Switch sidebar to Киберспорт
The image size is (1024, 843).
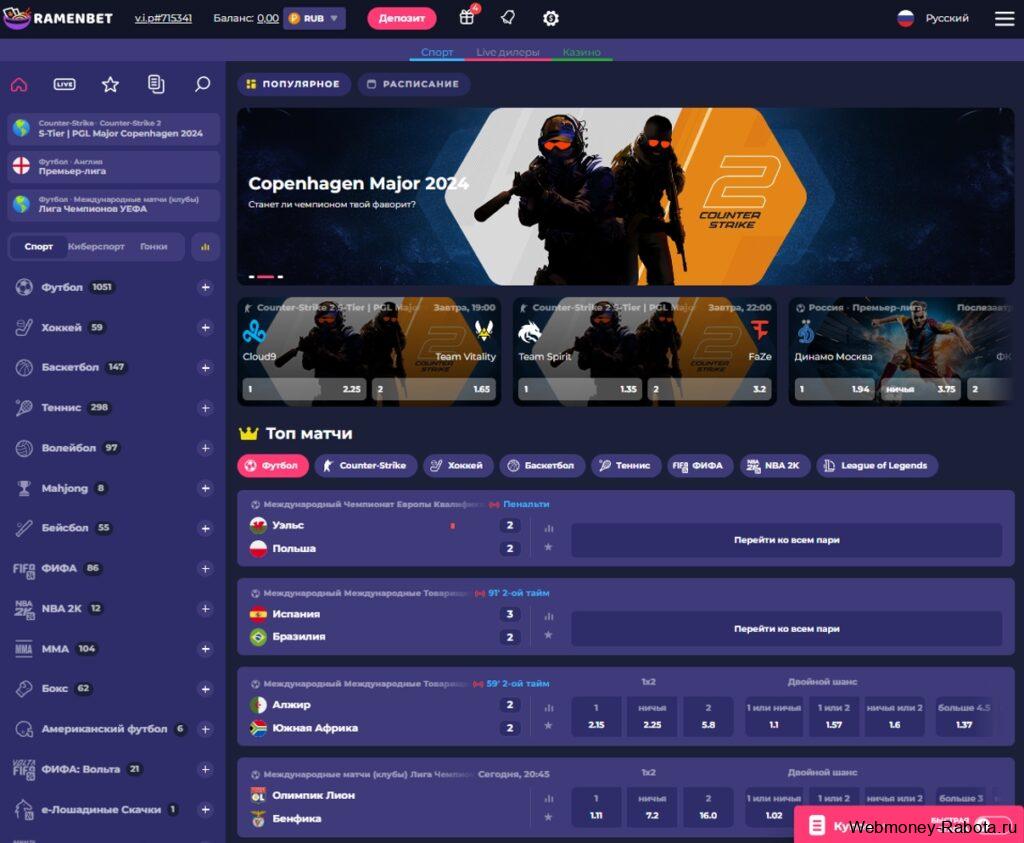[96, 247]
